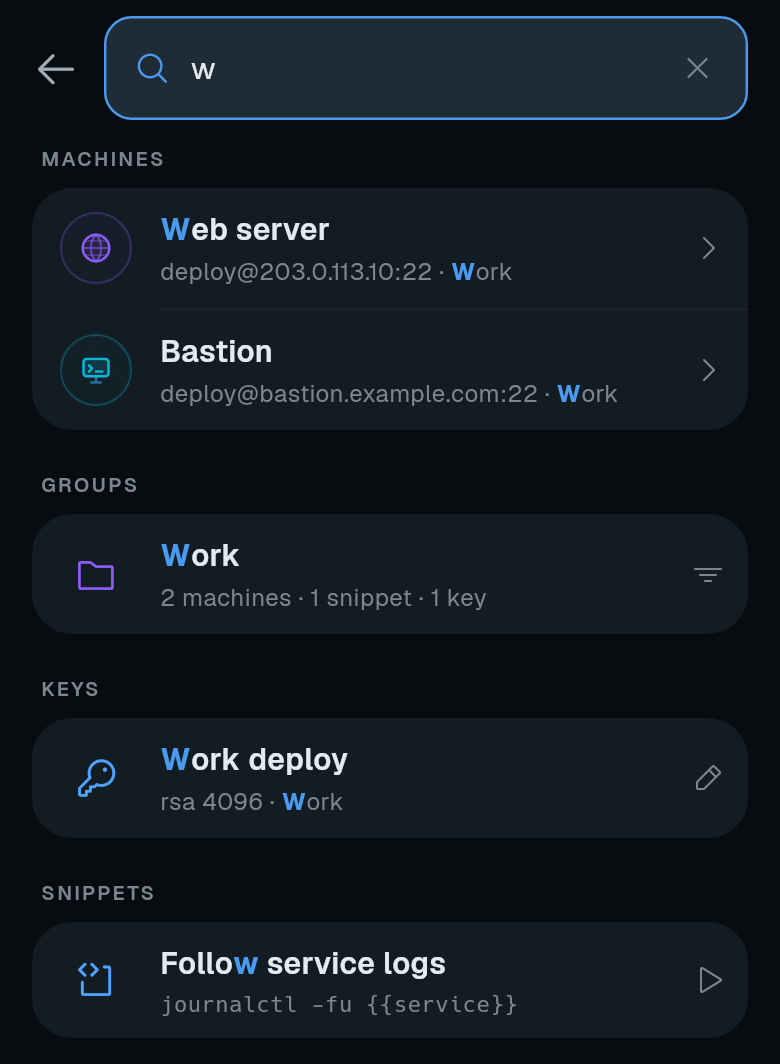Image resolution: width=780 pixels, height=1064 pixels.
Task: Go back with the left arrow
Action: pyautogui.click(x=56, y=69)
